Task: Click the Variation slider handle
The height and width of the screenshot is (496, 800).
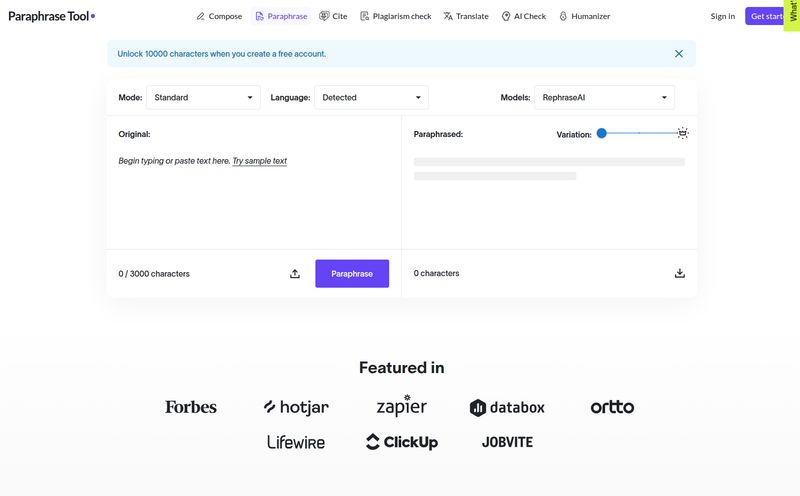Action: tap(602, 133)
